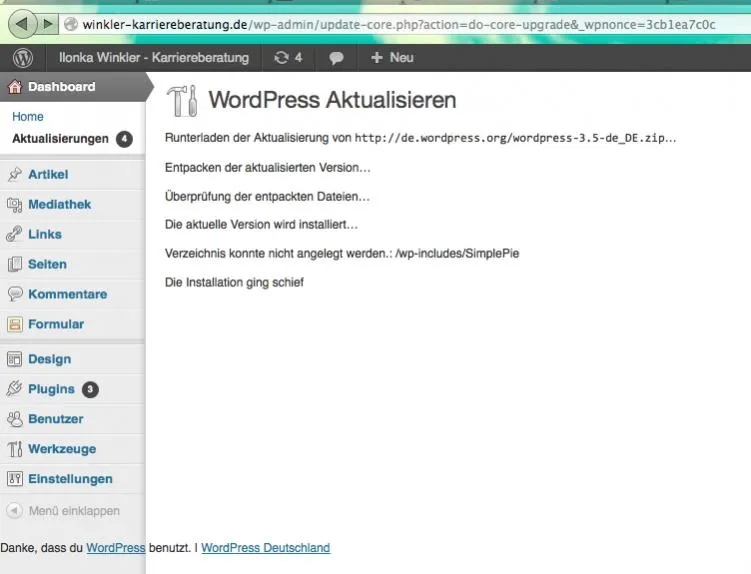Screen dimensions: 751x574
Task: Open the WordPress logo menu in admin bar
Action: coord(23,58)
